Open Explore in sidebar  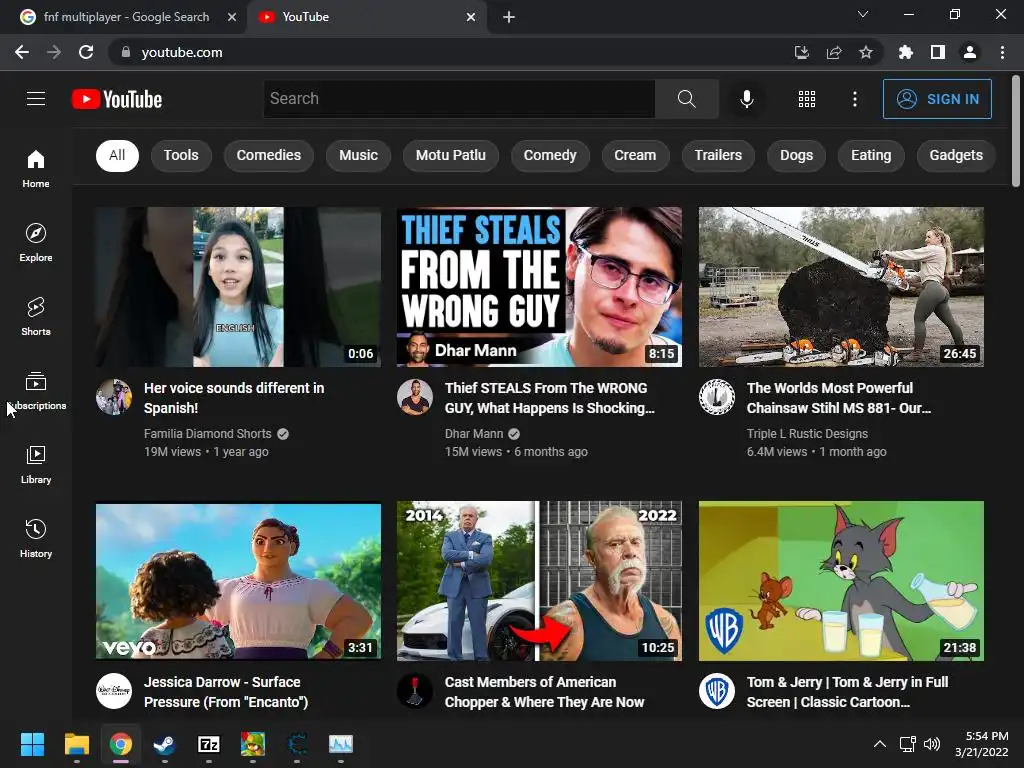click(36, 242)
